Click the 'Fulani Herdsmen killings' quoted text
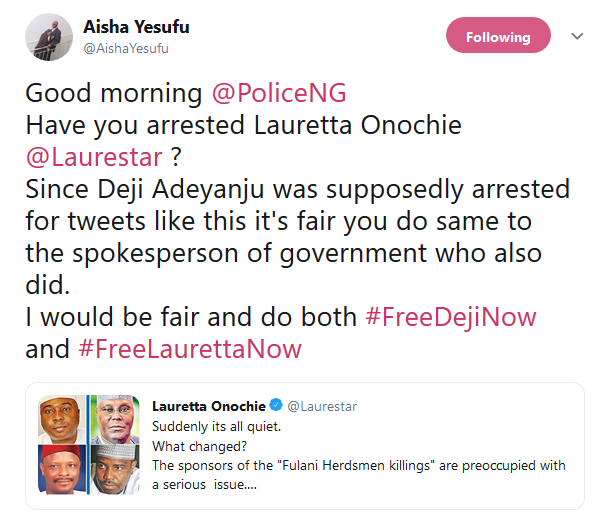Screen dimensions: 599x513 click(x=356, y=466)
